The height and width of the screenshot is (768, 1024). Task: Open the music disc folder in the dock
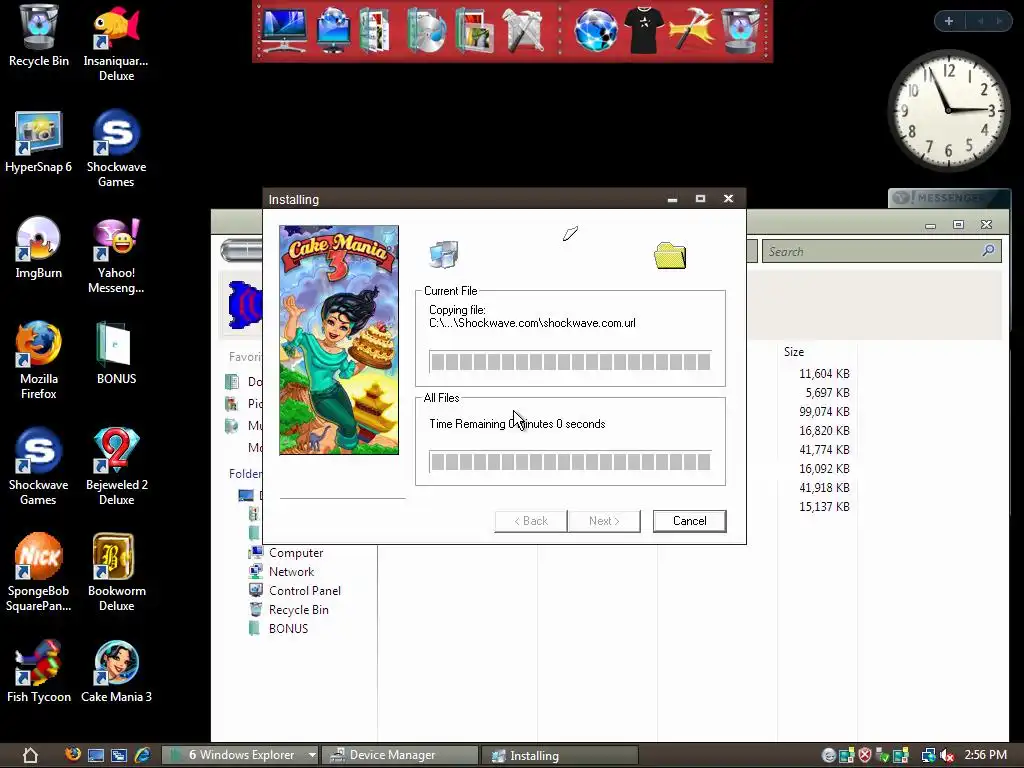point(425,31)
